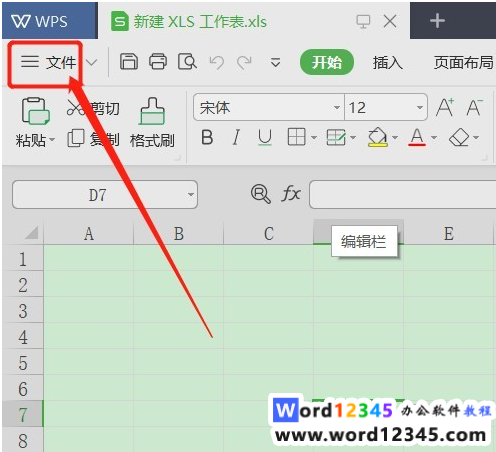Open the 文件 menu
The width and height of the screenshot is (496, 452).
point(49,62)
